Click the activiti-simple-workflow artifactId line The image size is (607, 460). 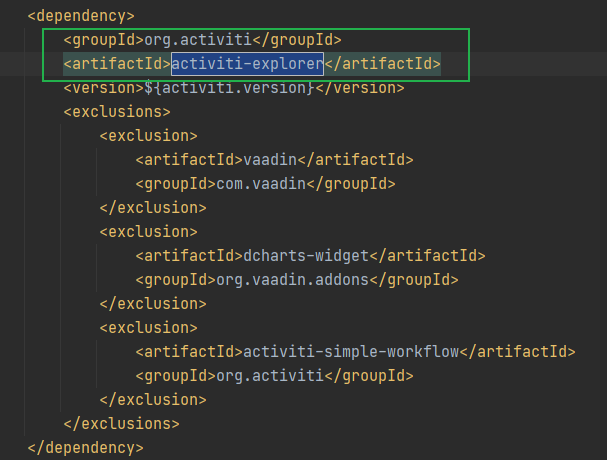(x=355, y=352)
